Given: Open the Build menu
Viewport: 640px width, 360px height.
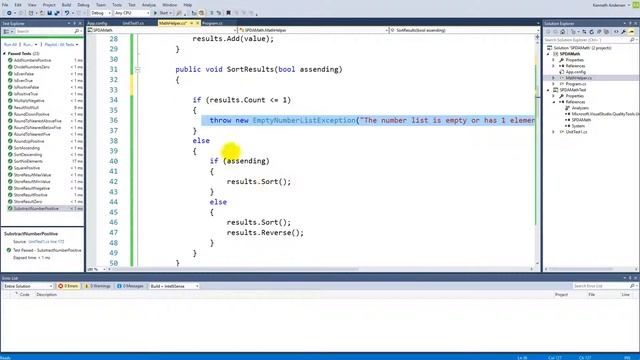Looking at the screenshot, I should pyautogui.click(x=67, y=5).
